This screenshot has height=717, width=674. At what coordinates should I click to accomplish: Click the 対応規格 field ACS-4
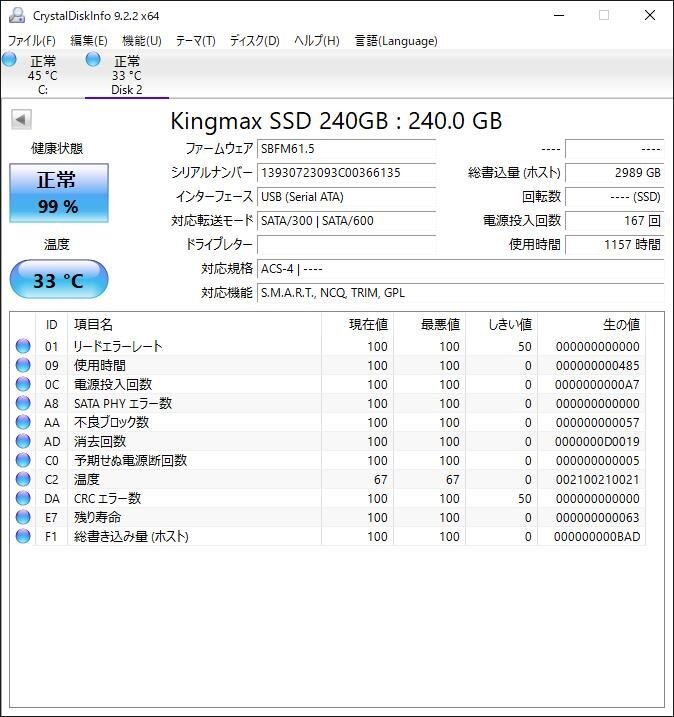pyautogui.click(x=460, y=268)
